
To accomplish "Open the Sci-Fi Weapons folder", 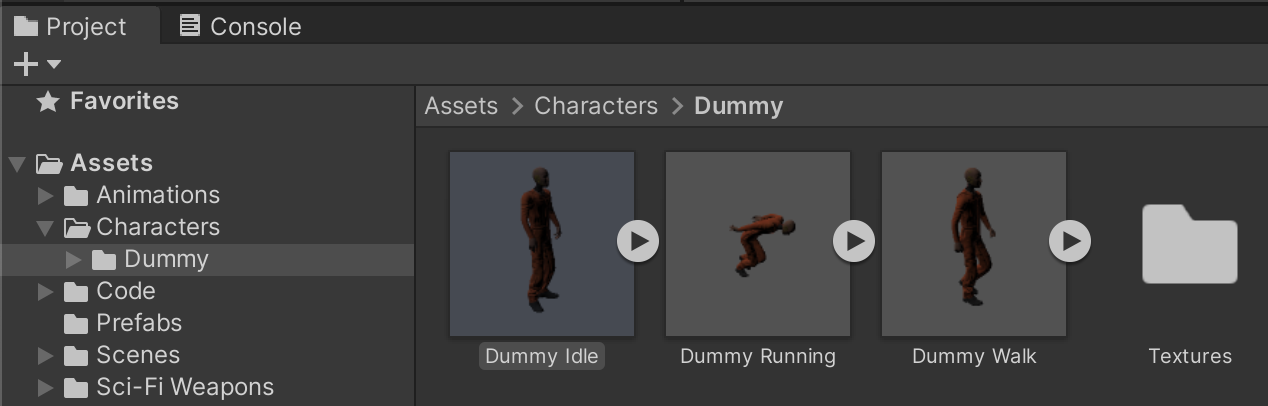I will click(184, 387).
